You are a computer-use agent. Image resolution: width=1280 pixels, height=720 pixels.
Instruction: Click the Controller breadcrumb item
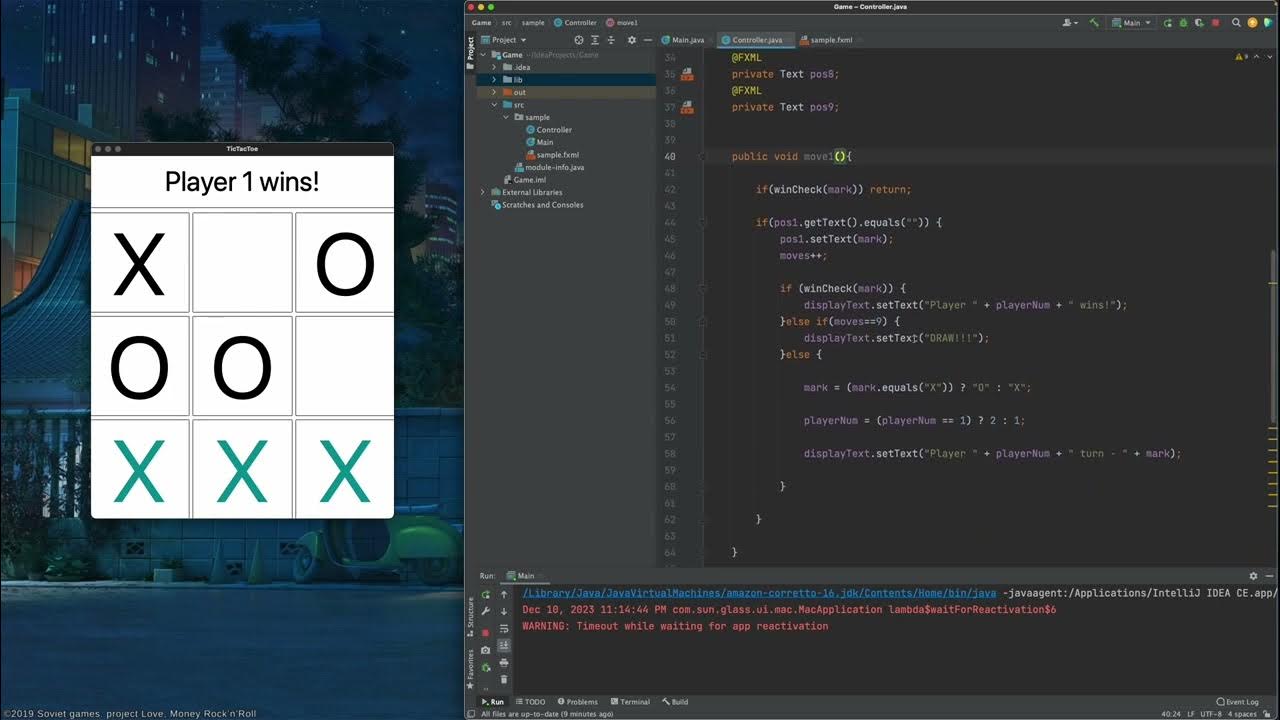pyautogui.click(x=575, y=22)
